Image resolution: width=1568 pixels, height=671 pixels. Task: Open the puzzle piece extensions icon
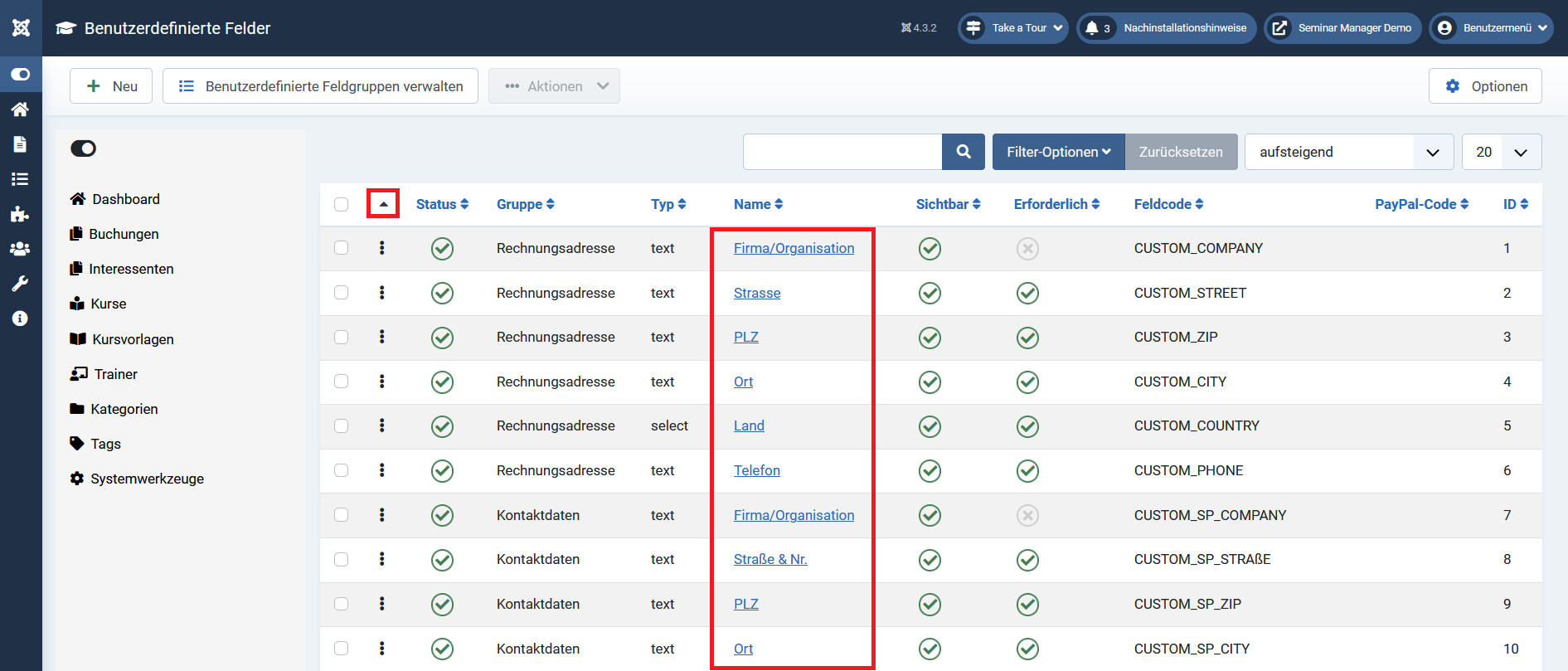pos(20,215)
